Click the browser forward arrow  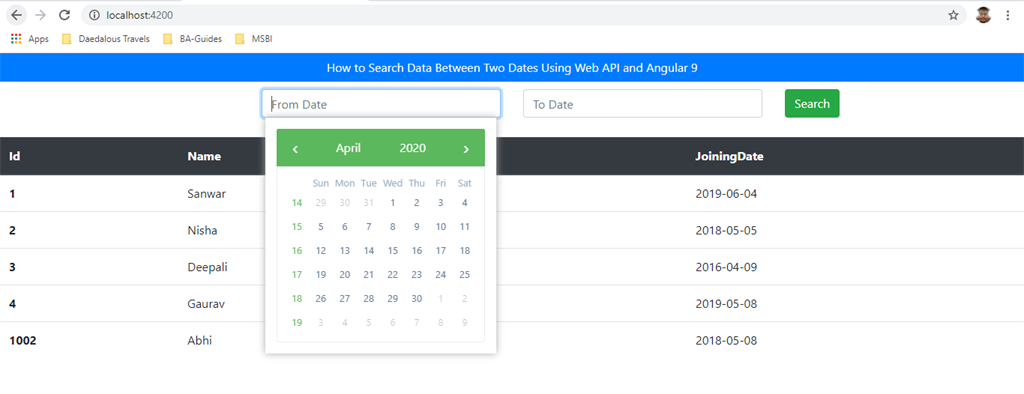pos(40,15)
